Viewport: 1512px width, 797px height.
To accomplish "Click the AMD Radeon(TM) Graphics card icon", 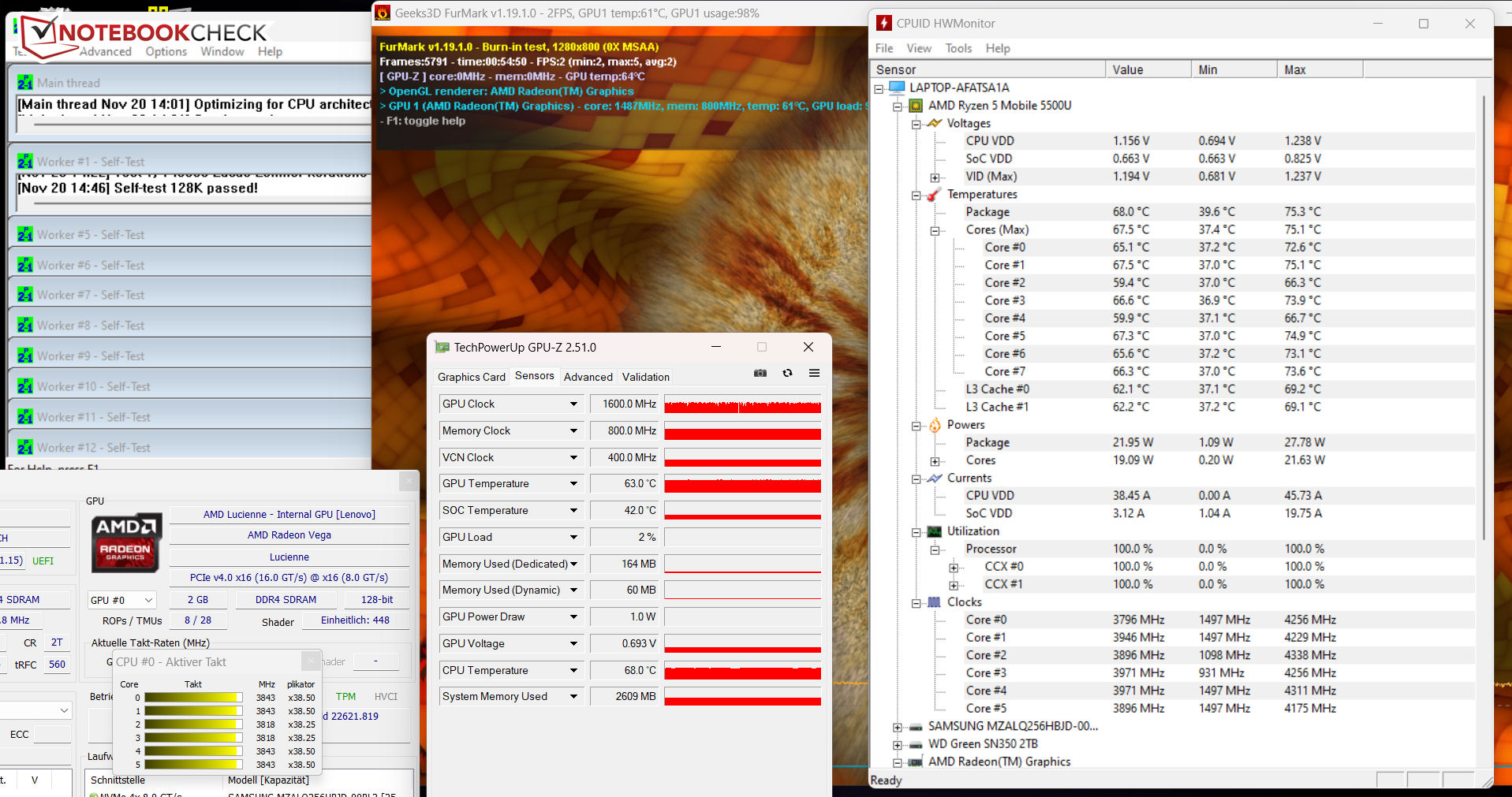I will 916,762.
